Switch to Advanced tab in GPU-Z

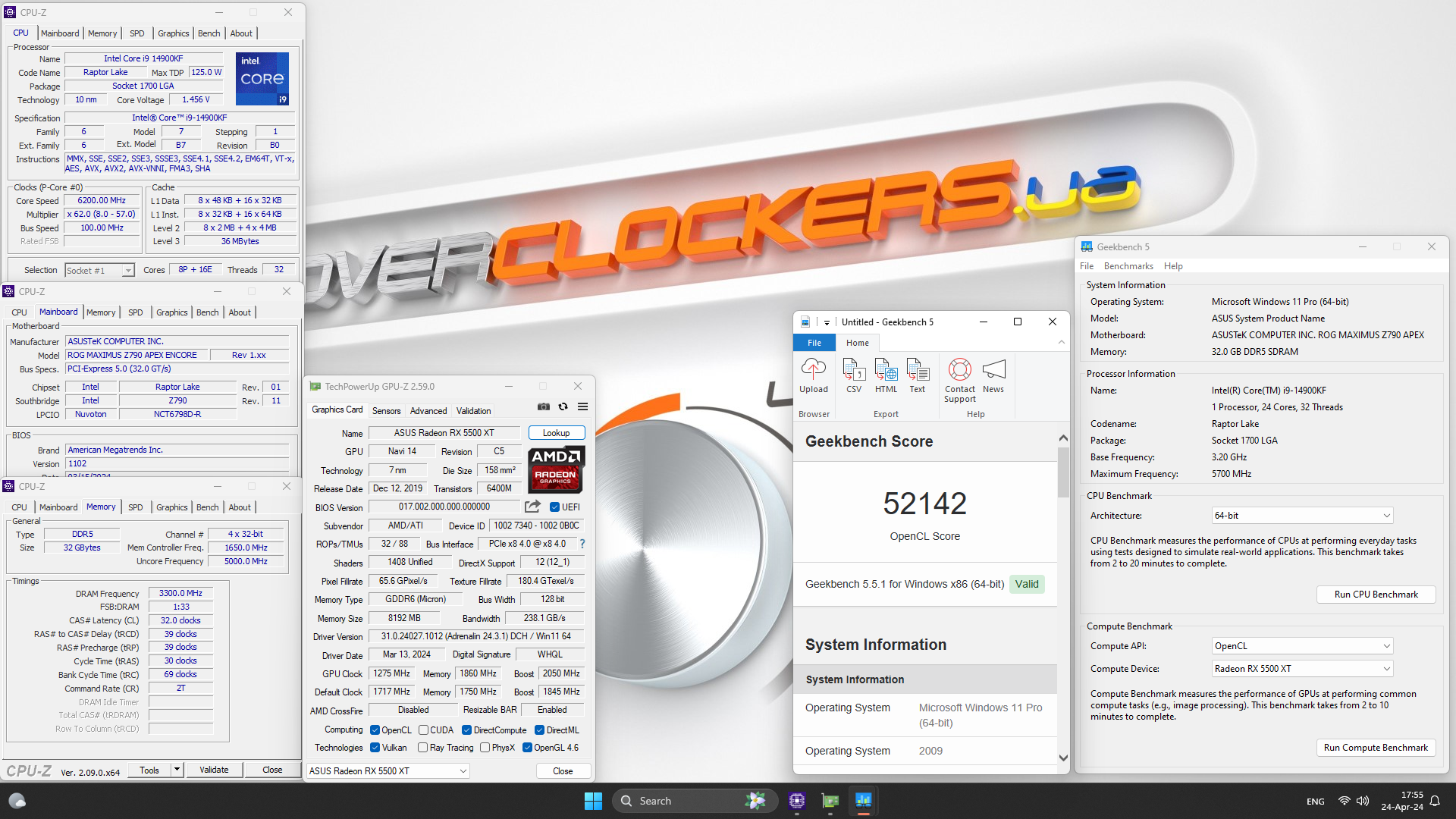[428, 411]
